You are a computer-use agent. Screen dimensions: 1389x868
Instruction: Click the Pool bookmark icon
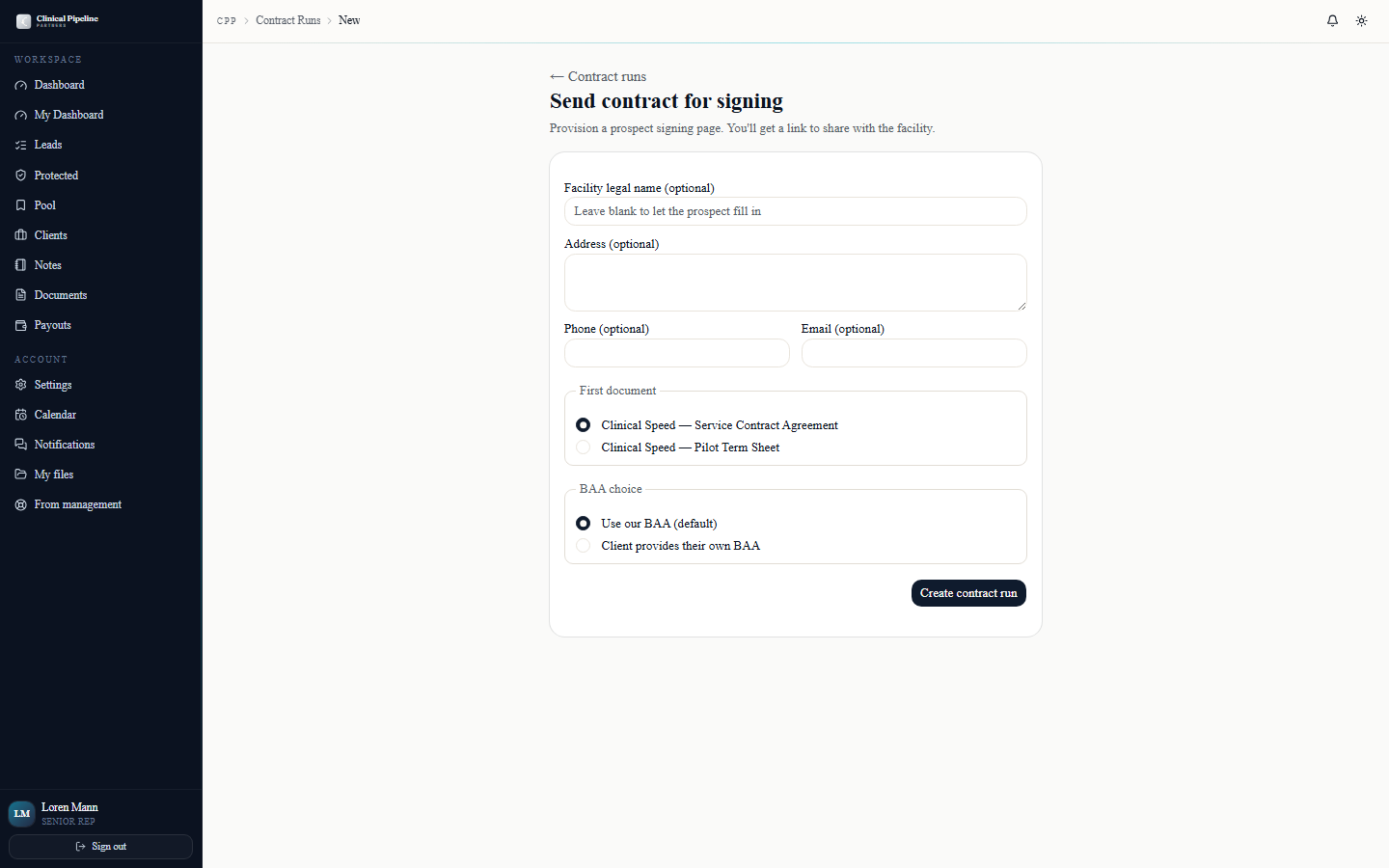coord(21,205)
